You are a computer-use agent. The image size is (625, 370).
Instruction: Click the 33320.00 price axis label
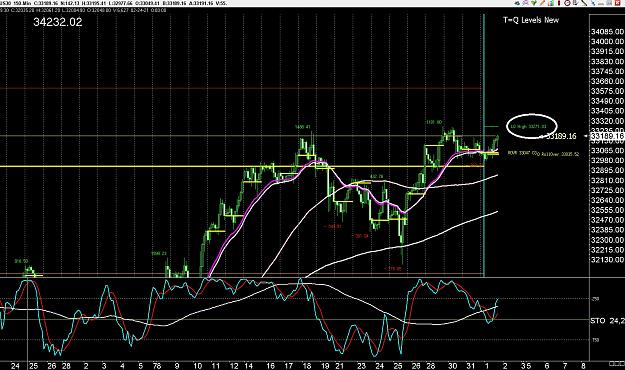click(x=607, y=121)
